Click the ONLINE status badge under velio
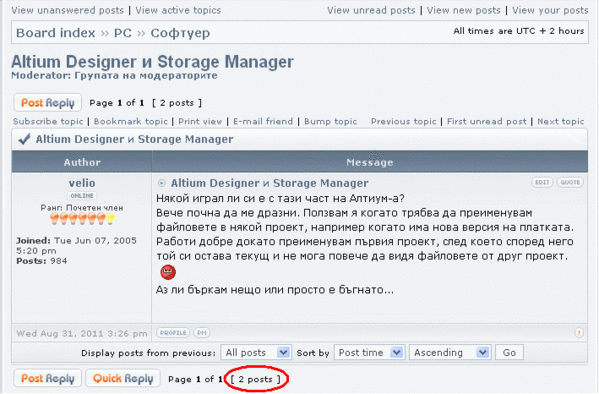The height and width of the screenshot is (394, 599). tap(82, 196)
